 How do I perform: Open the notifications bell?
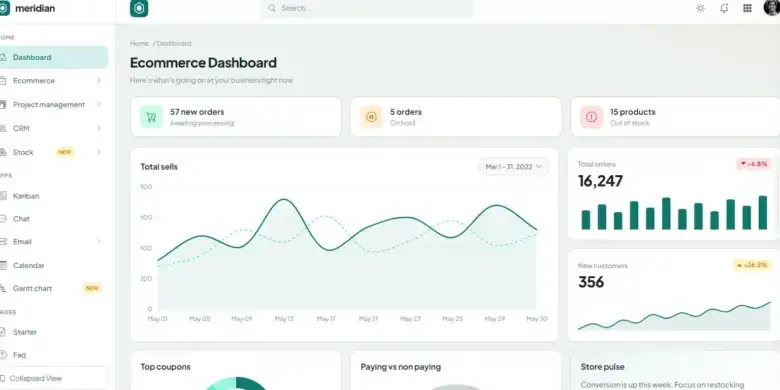click(x=724, y=8)
